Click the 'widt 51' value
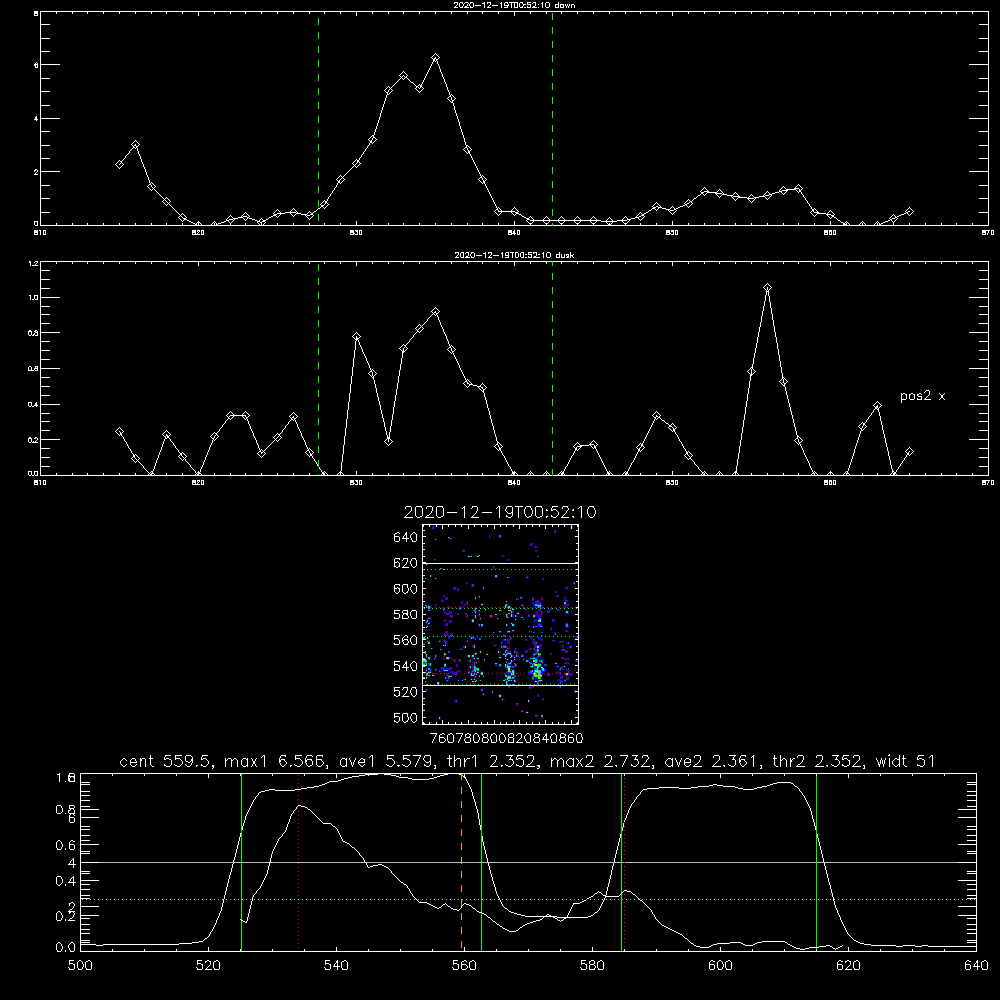Viewport: 1000px width, 1000px height. [x=905, y=761]
